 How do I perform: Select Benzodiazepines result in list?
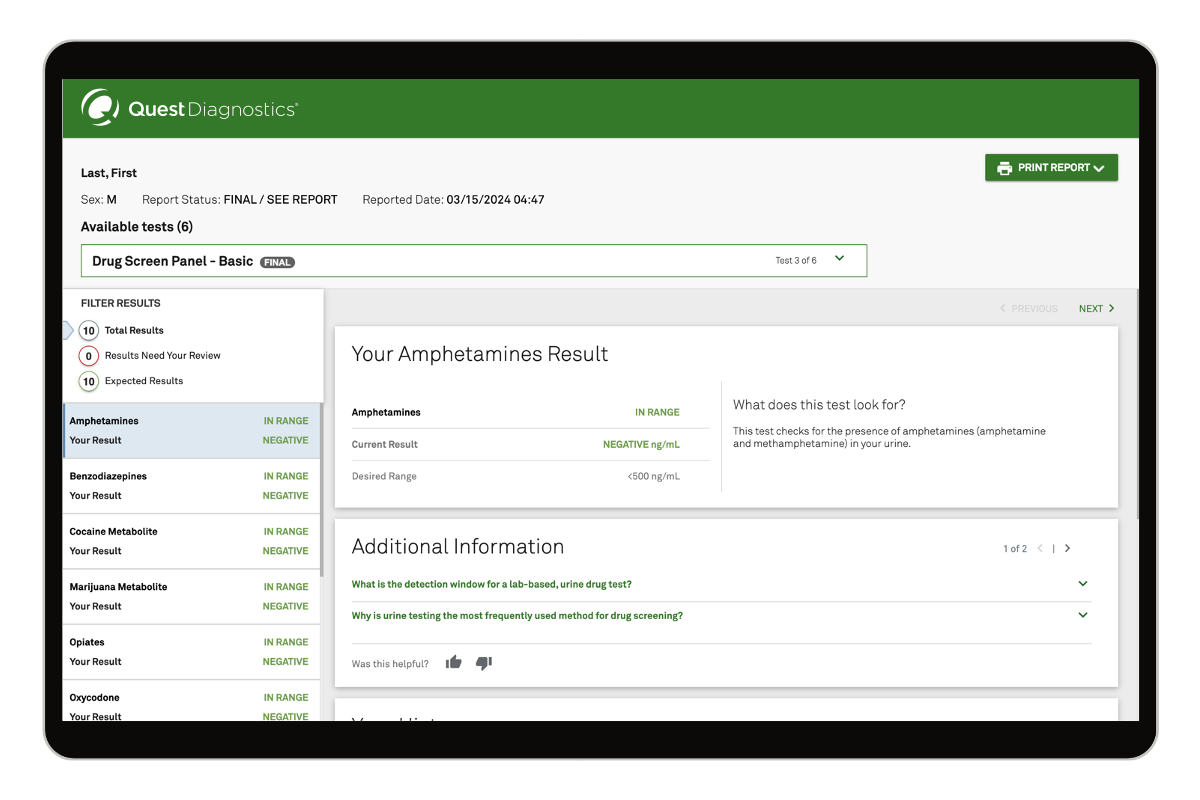pos(190,486)
